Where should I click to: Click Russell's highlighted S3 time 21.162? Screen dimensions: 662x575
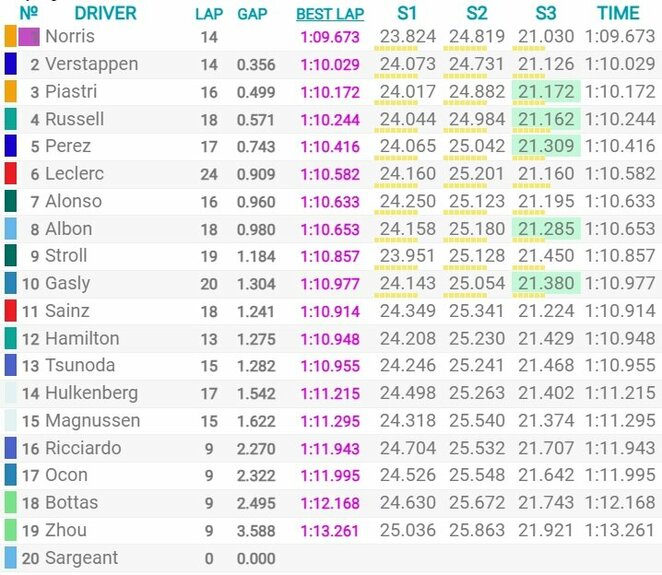546,119
